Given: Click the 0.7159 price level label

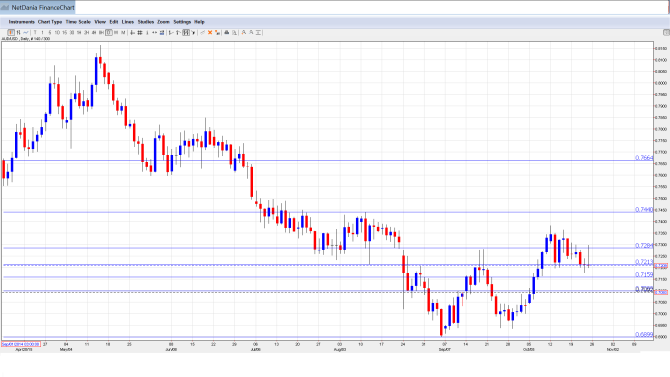Looking at the screenshot, I should click(644, 274).
